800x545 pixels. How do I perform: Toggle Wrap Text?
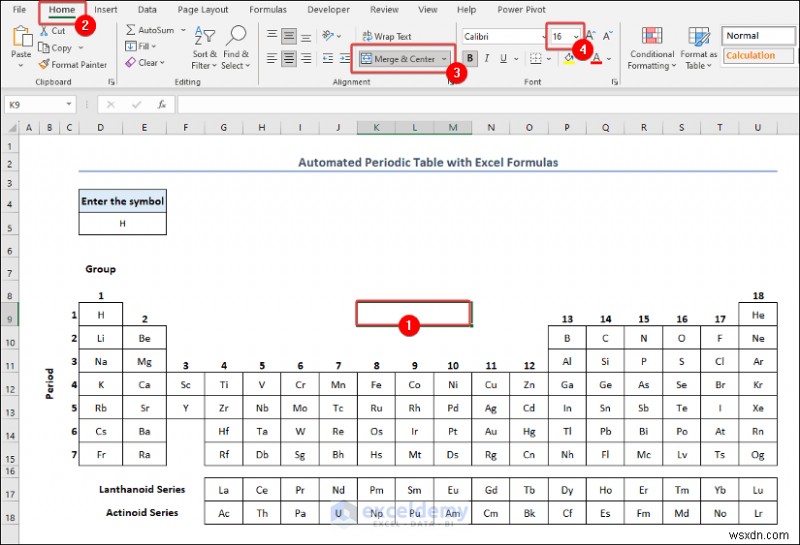coord(387,36)
